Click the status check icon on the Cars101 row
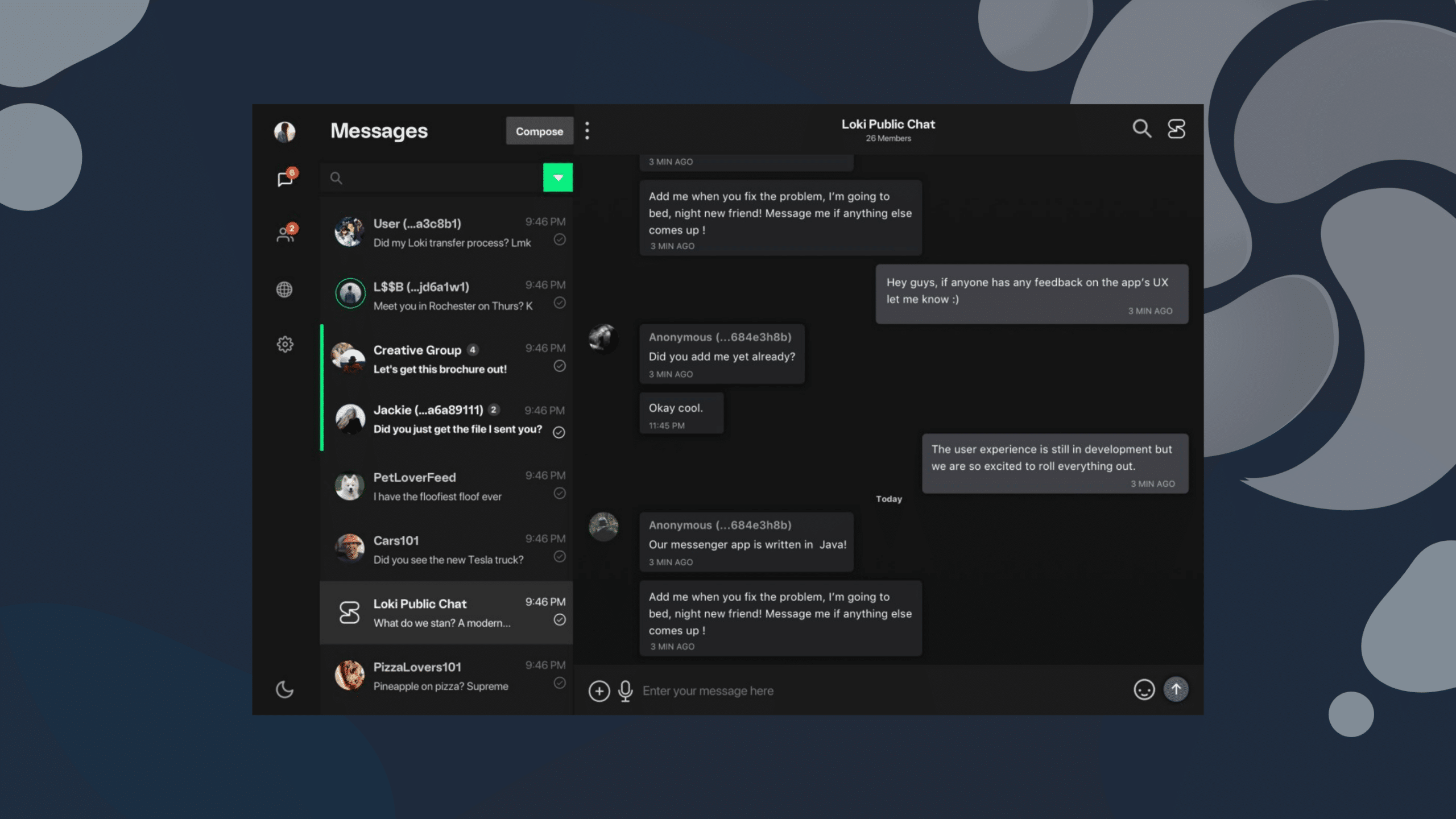This screenshot has width=1456, height=819. (560, 556)
